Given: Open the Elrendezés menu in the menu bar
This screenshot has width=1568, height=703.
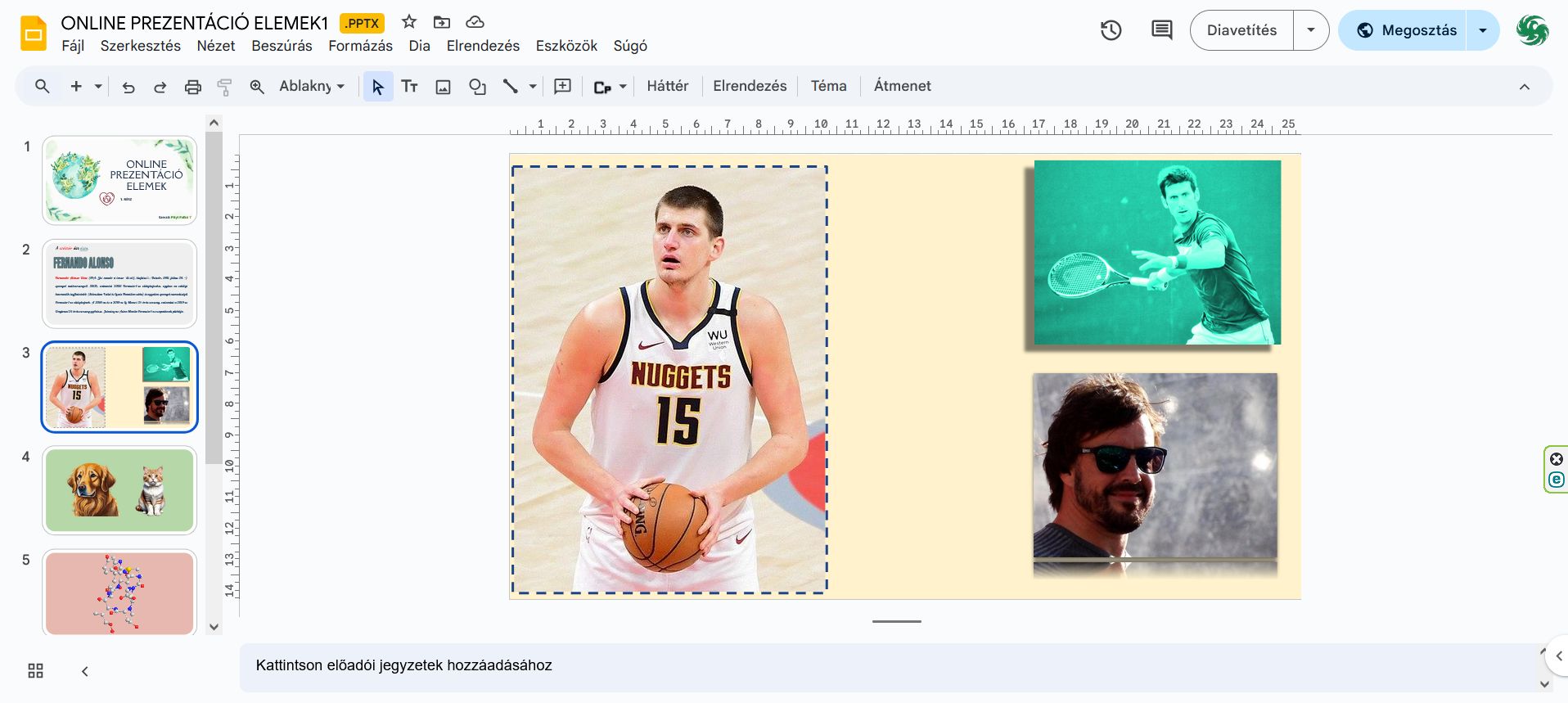Looking at the screenshot, I should (483, 46).
